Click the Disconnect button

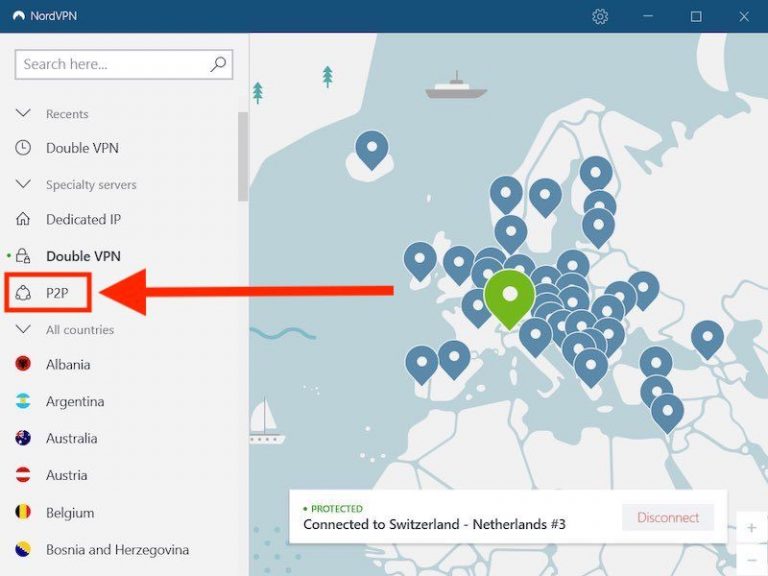(668, 517)
